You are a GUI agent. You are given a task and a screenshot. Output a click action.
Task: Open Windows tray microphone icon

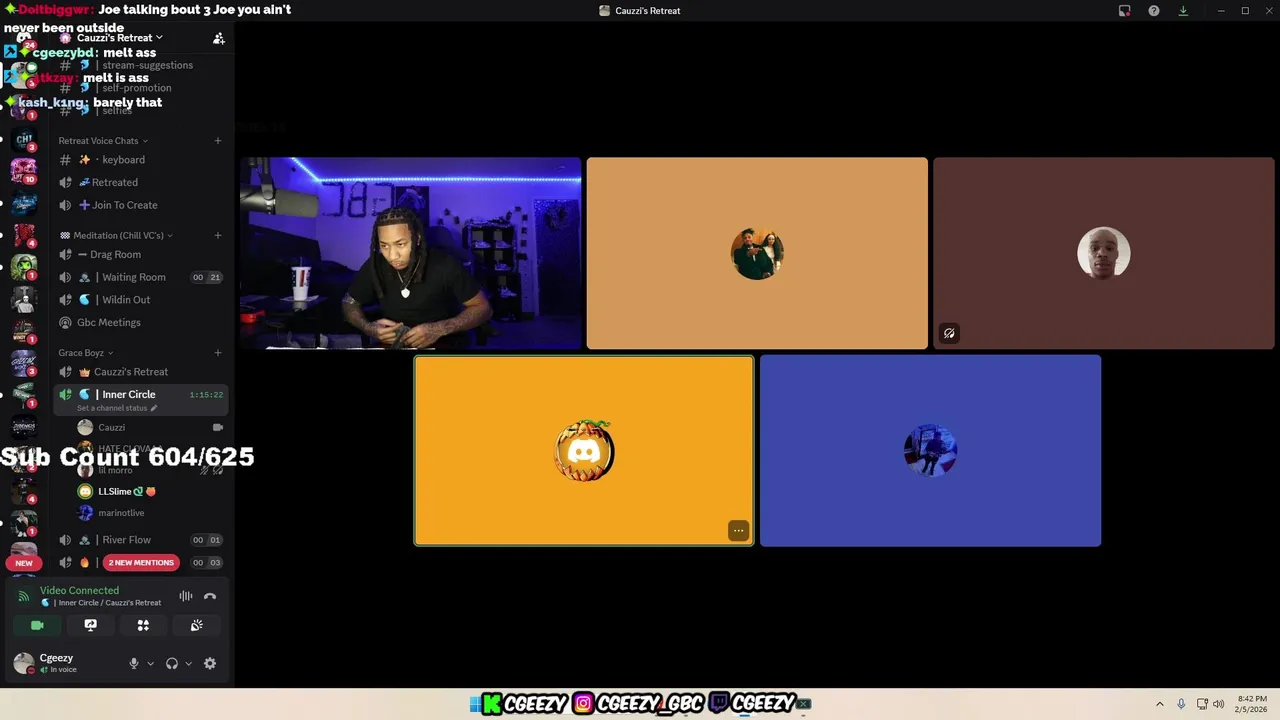tap(1181, 704)
